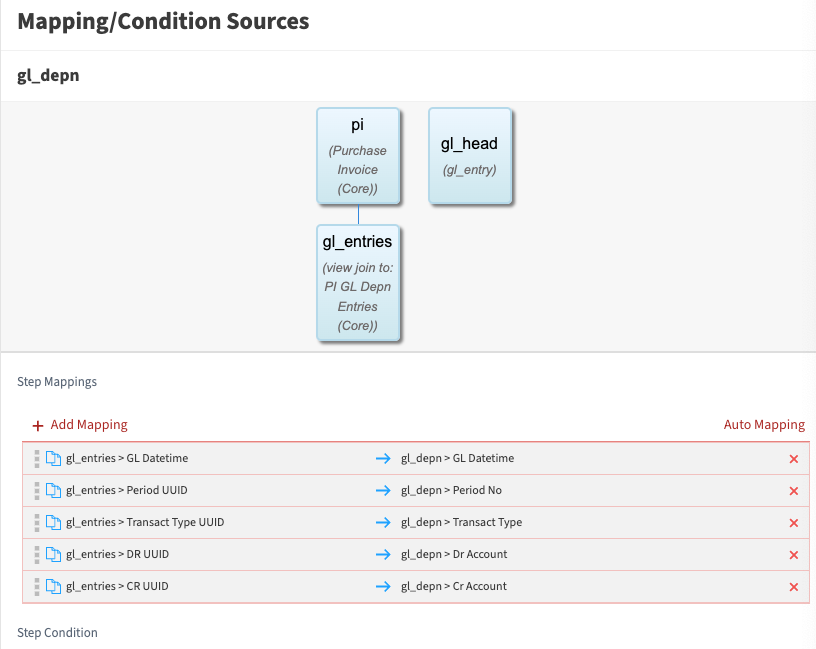Click the copy icon beside DR UUID source
Image resolution: width=816 pixels, height=649 pixels.
(x=54, y=555)
